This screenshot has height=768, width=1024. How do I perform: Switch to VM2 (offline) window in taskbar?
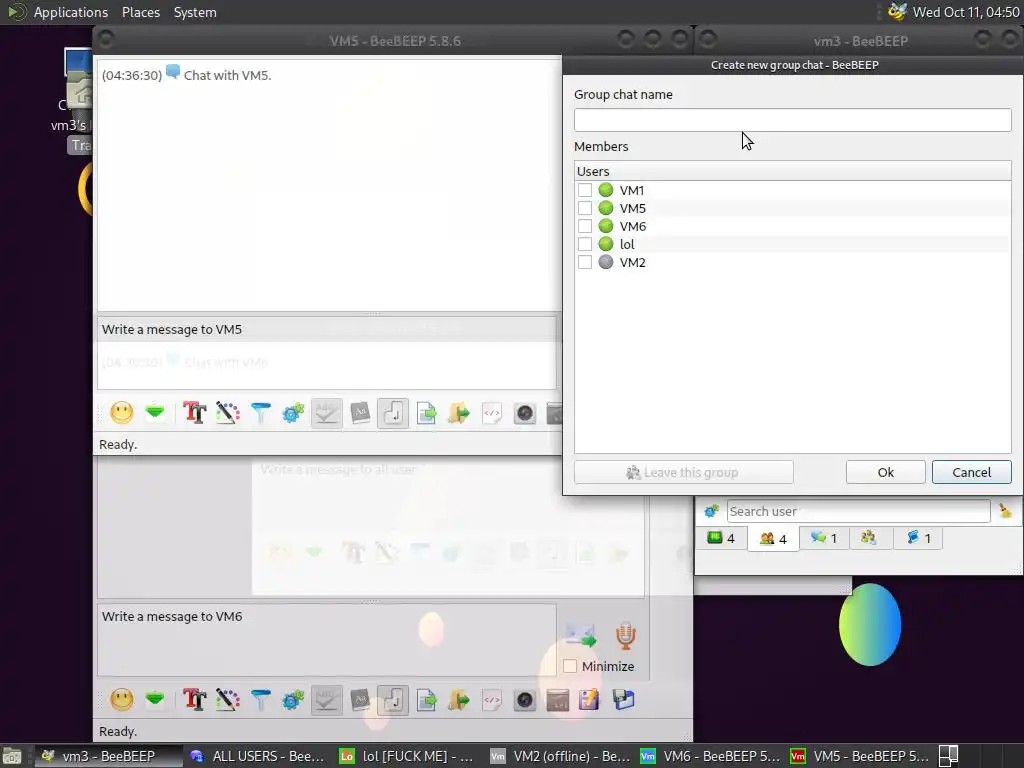pos(560,756)
